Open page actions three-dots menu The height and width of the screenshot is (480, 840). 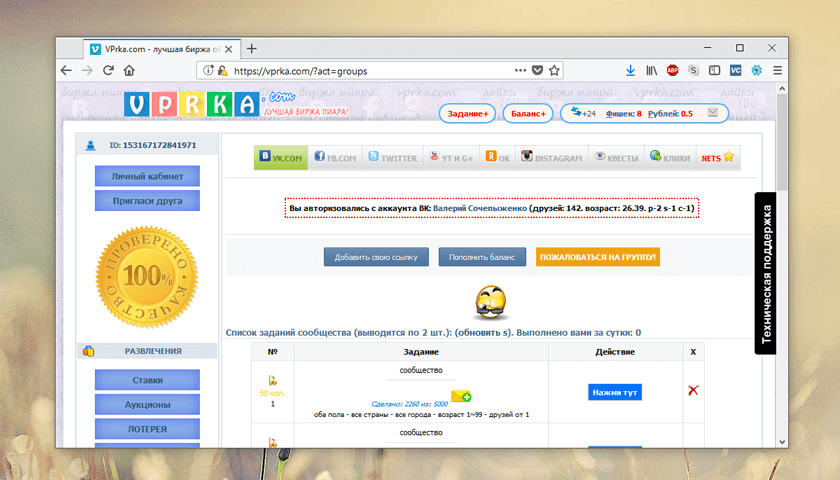coord(520,70)
